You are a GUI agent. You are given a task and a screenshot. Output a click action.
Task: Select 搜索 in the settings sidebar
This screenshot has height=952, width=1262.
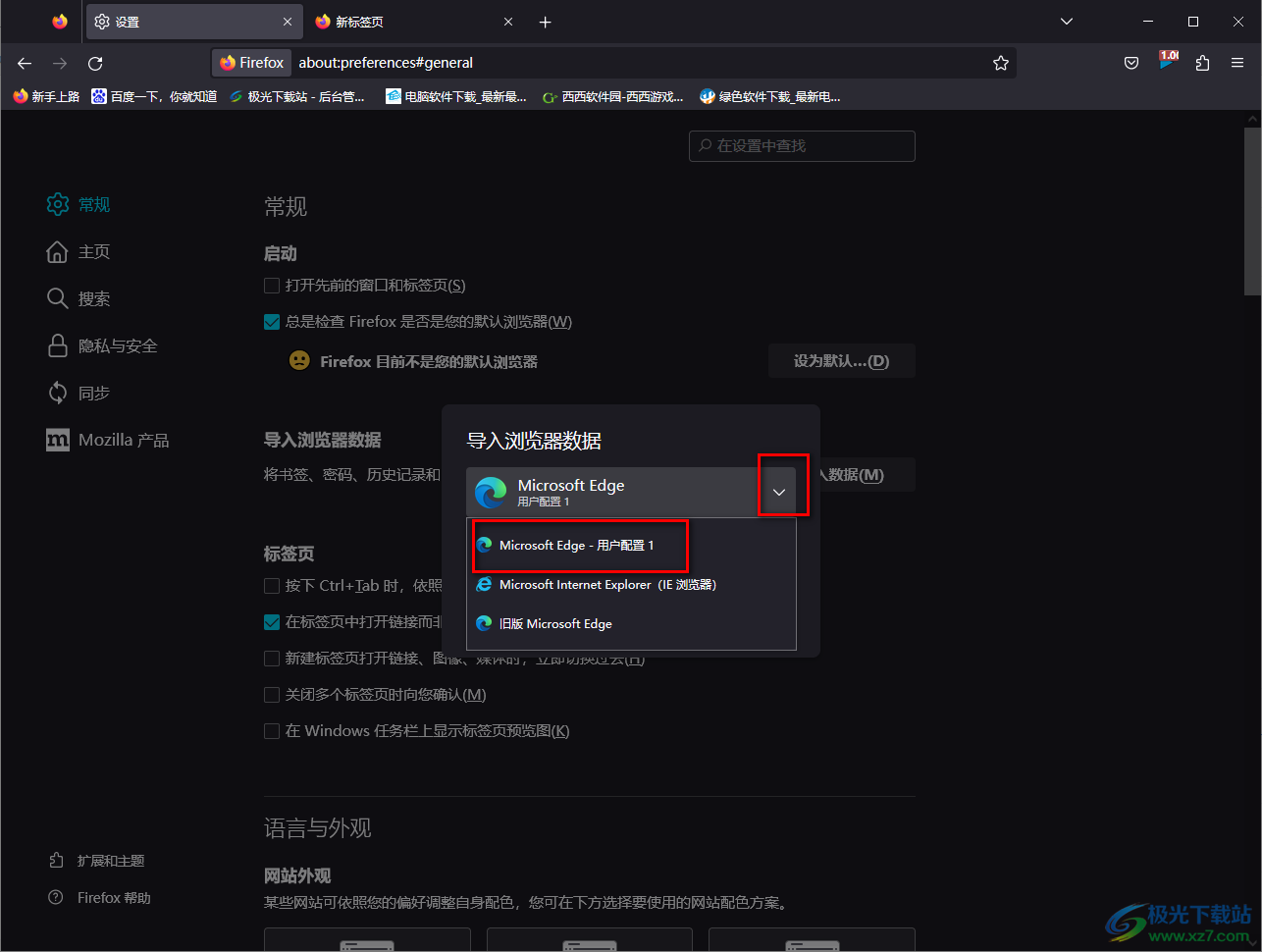[79, 298]
